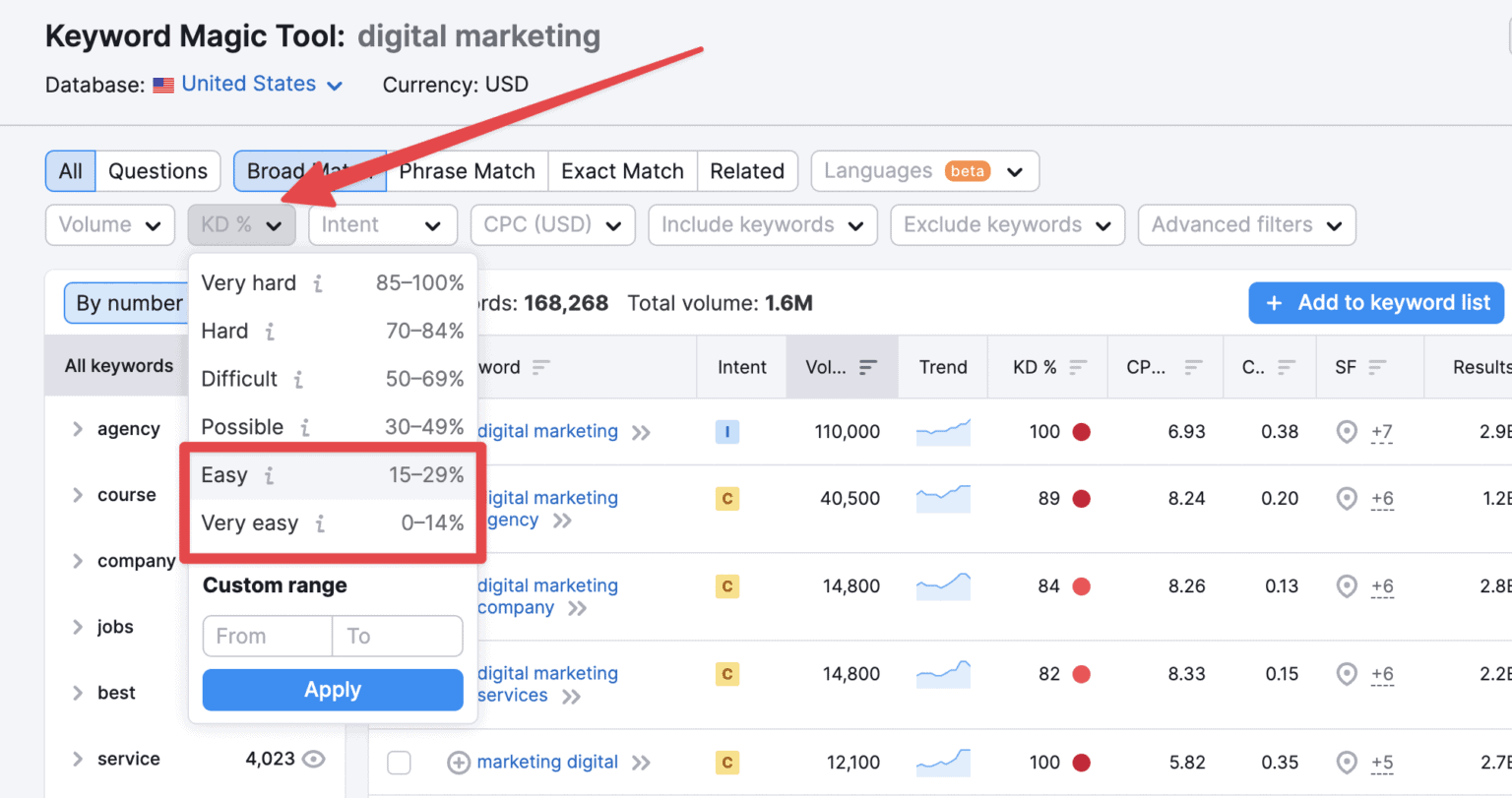Viewport: 1512px width, 798px height.
Task: Open the Advanced filters dropdown
Action: click(x=1246, y=224)
